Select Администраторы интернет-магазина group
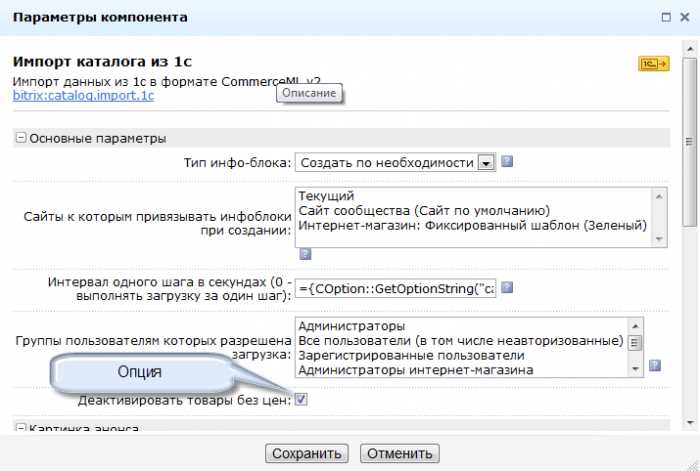The width and height of the screenshot is (700, 471). coord(416,370)
